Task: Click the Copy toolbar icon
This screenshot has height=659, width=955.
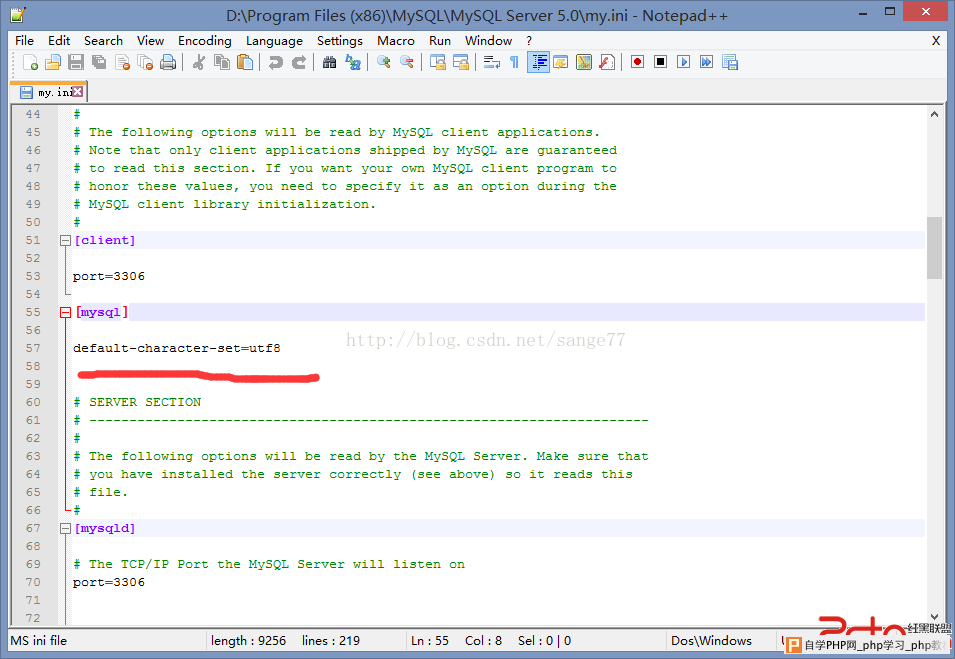Action: point(222,62)
